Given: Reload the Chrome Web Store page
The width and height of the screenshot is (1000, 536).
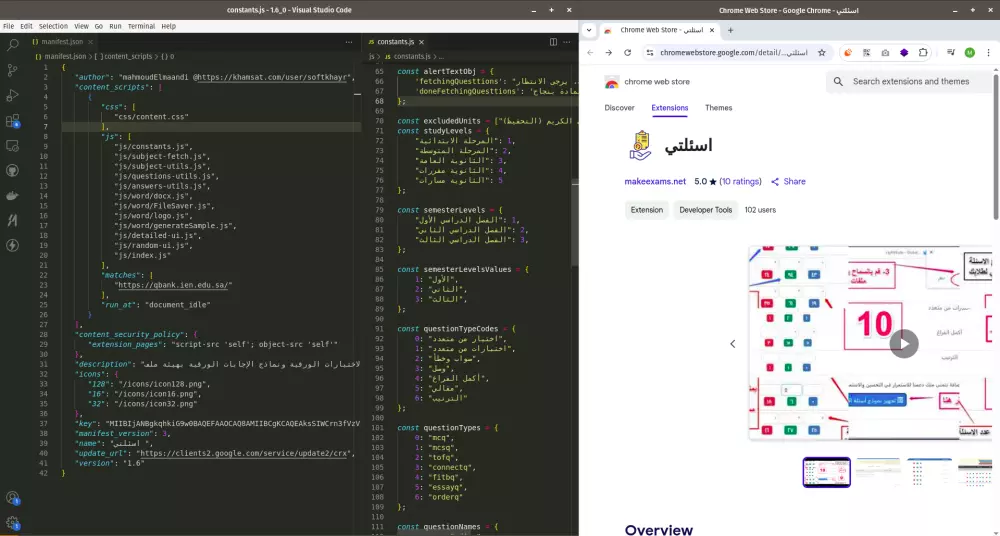Looking at the screenshot, I should click(629, 53).
